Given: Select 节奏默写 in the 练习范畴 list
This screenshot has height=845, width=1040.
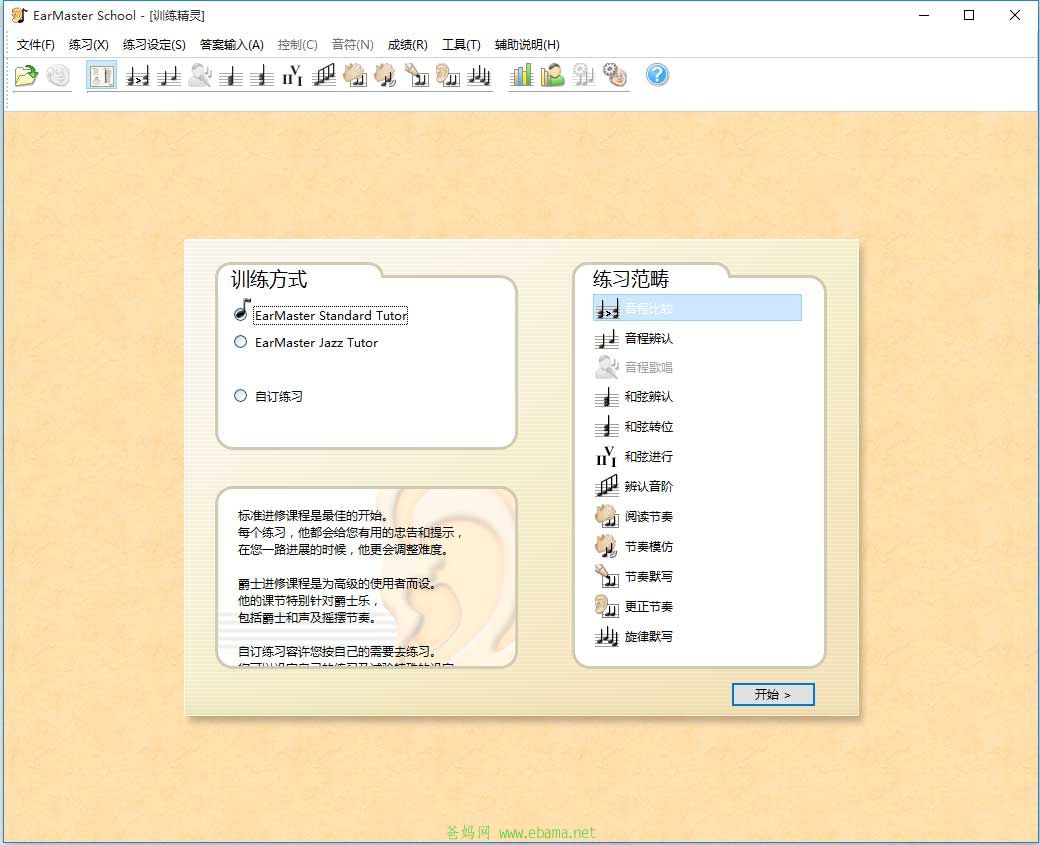Looking at the screenshot, I should (633, 576).
